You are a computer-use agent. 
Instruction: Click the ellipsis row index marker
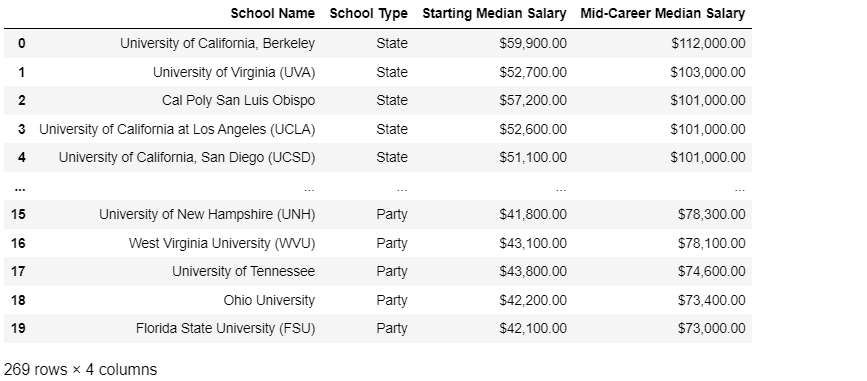click(x=20, y=188)
